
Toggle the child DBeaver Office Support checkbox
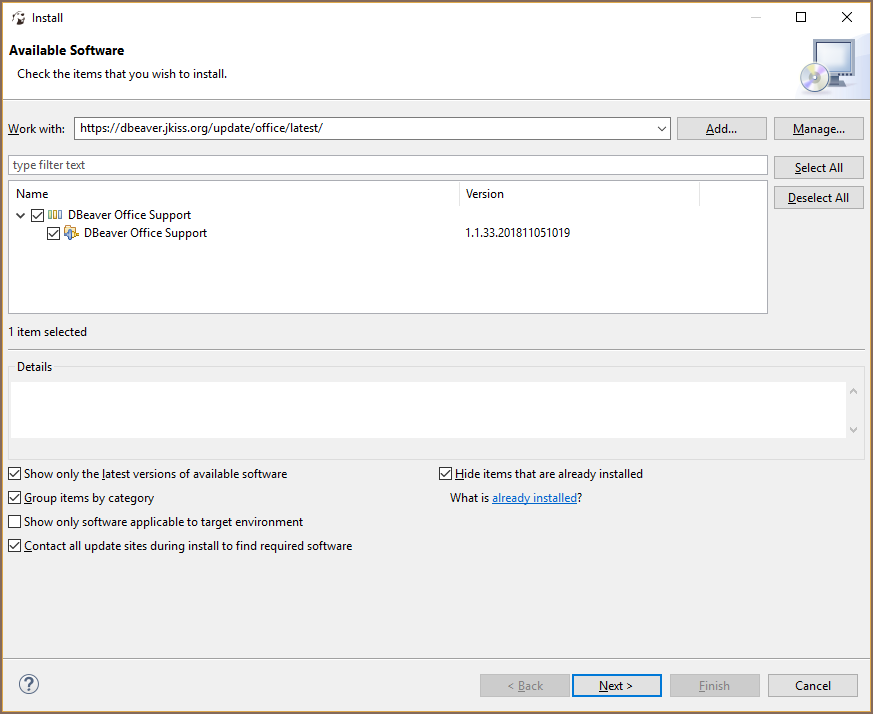click(54, 233)
